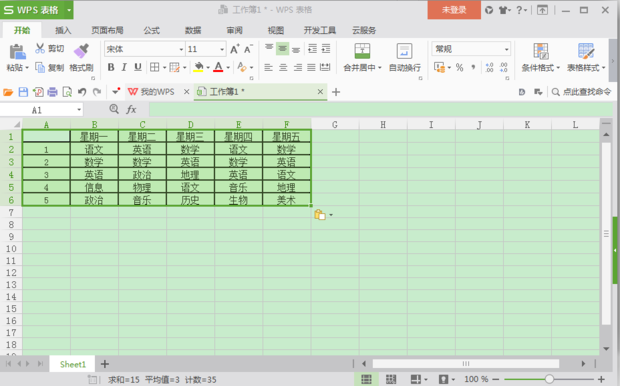620x386 pixels.
Task: Toggle bold formatting
Action: tap(111, 67)
